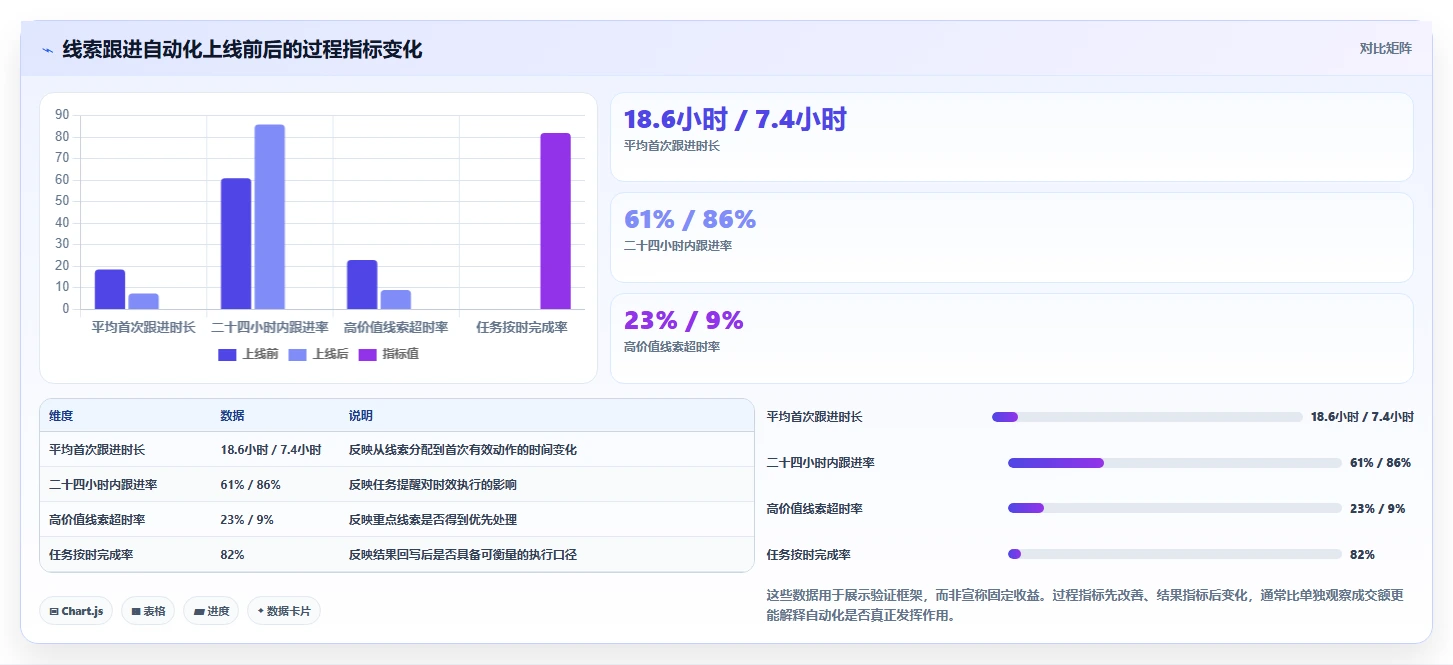1453x665 pixels.
Task: Click the 上线前 legend color box
Action: pyautogui.click(x=228, y=354)
